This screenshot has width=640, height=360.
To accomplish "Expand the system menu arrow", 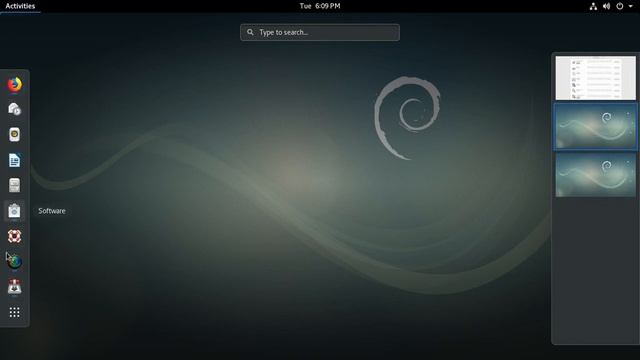I will click(631, 6).
